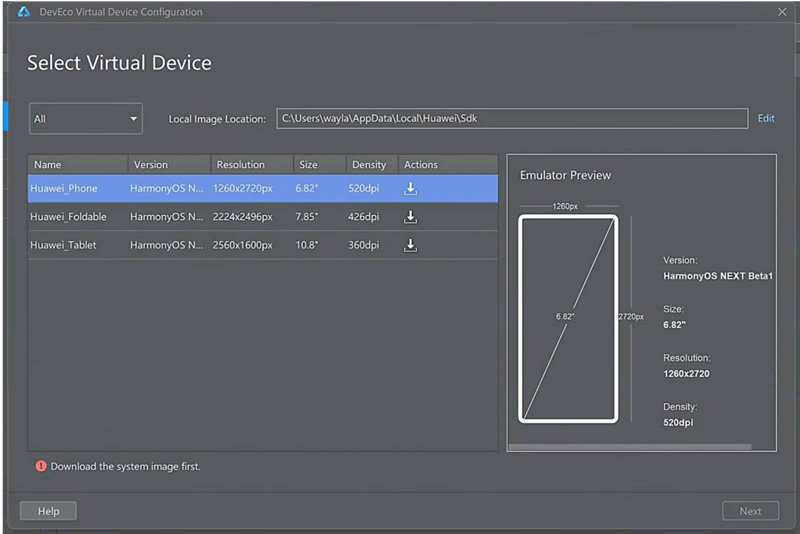Download the Huawei_Phone system image
This screenshot has width=800, height=534.
(410, 189)
